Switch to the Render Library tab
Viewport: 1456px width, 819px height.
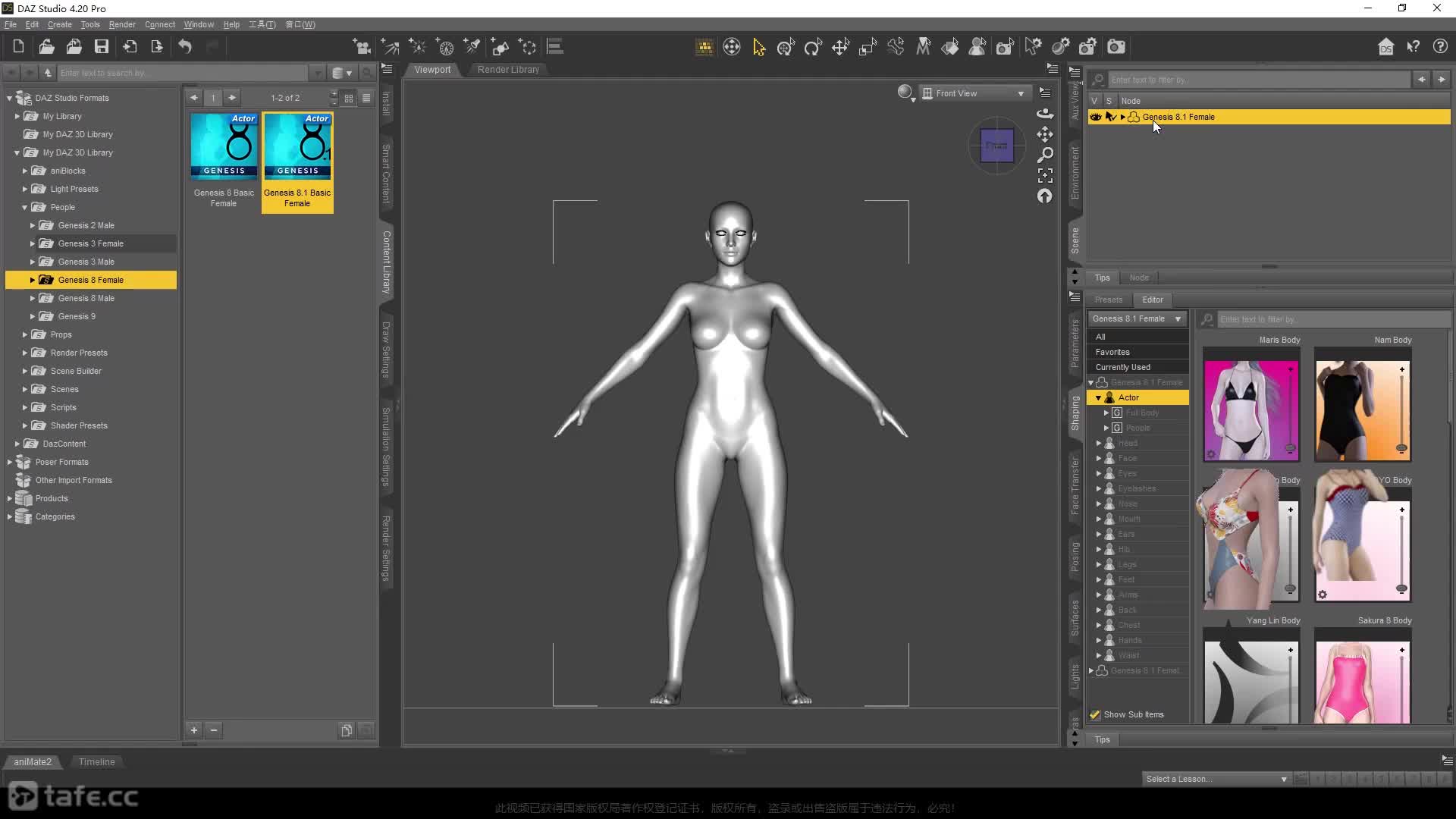[508, 69]
